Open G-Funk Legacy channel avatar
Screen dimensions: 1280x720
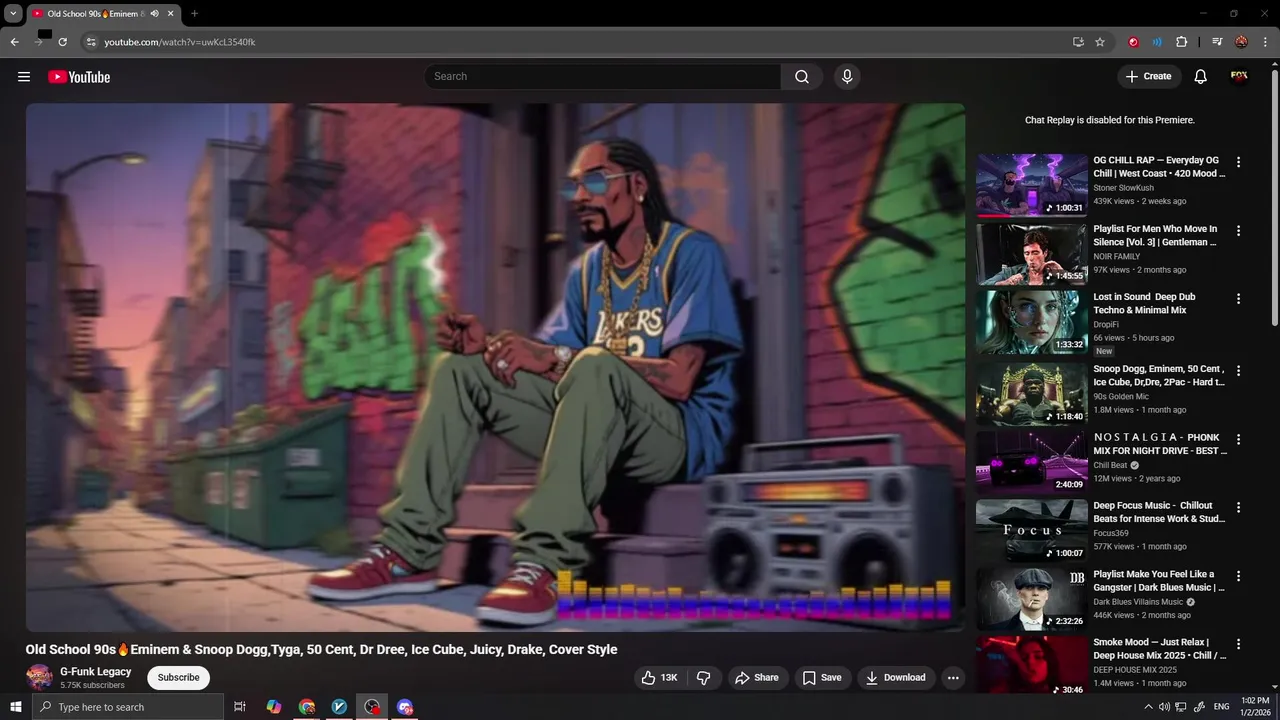click(40, 677)
